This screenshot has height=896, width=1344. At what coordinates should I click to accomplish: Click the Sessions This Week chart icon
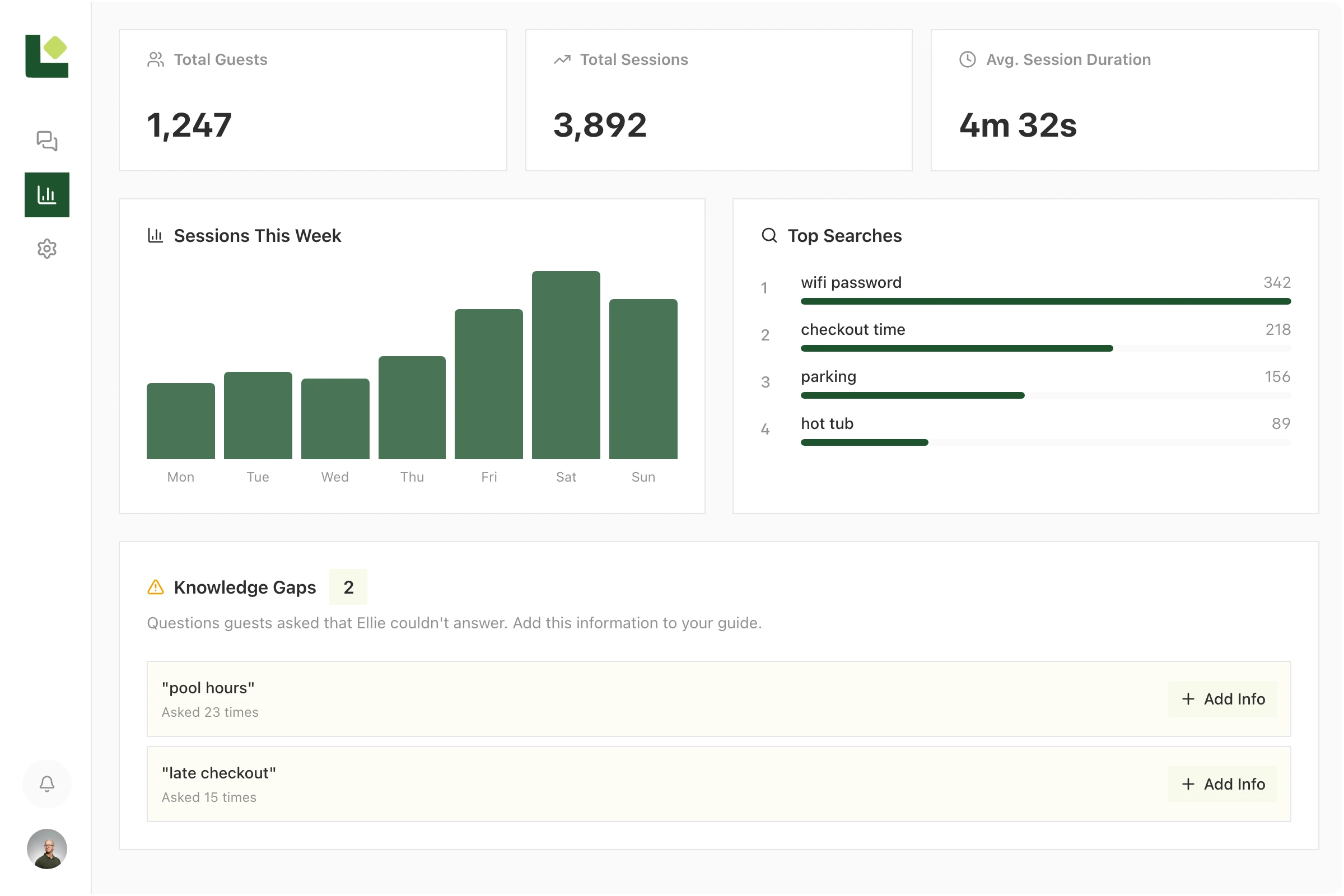[x=156, y=235]
